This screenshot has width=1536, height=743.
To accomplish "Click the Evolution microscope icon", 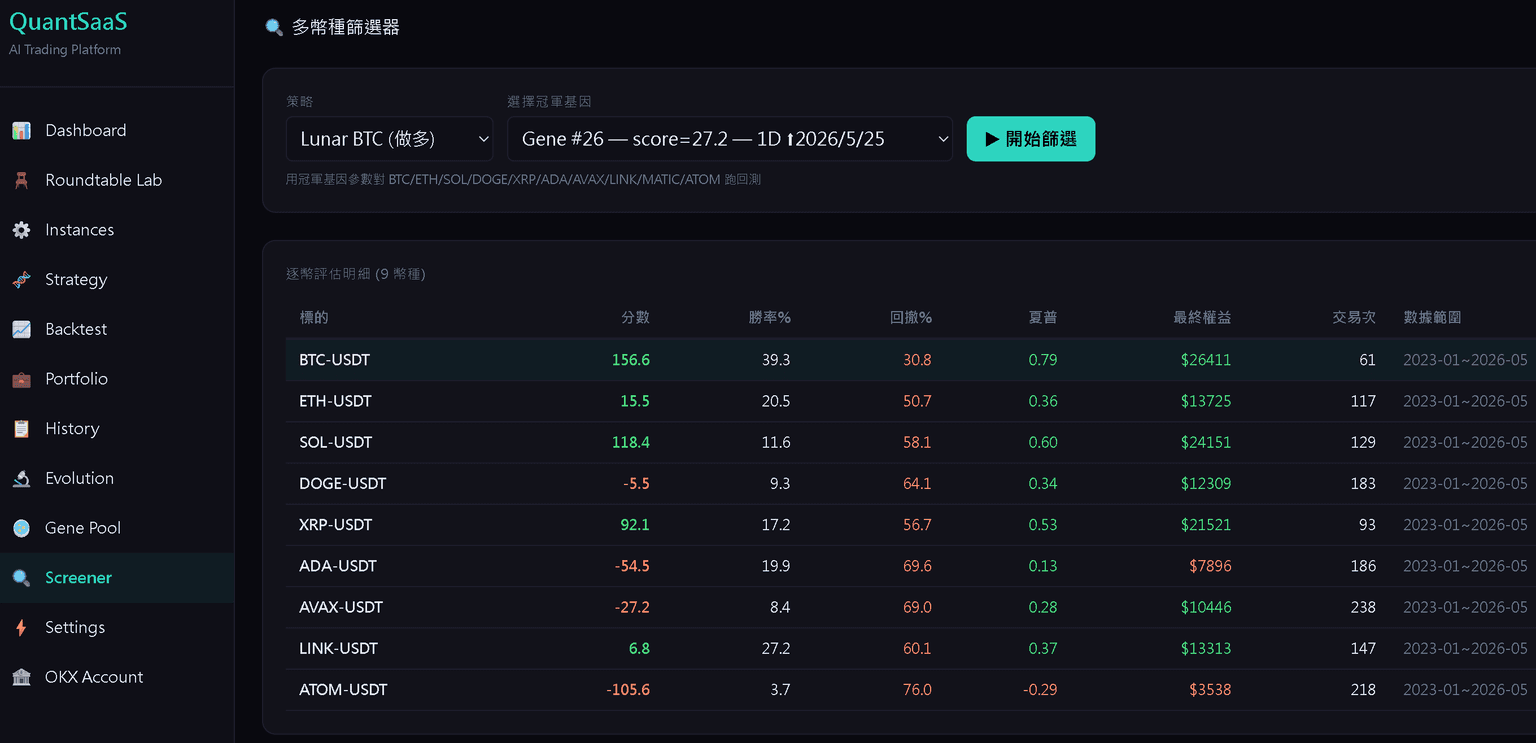I will click(21, 478).
